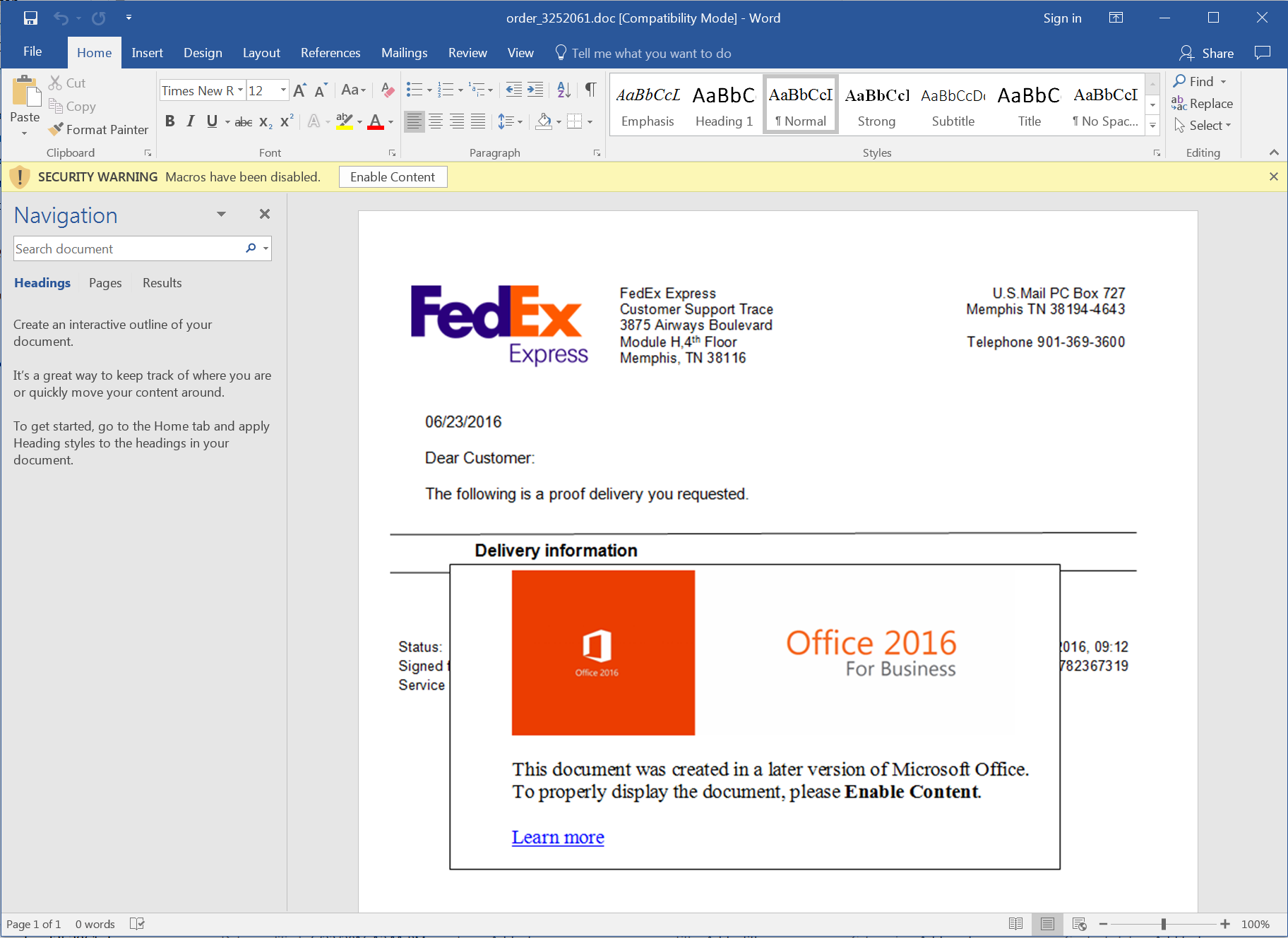Open the font size dropdown

point(283,90)
